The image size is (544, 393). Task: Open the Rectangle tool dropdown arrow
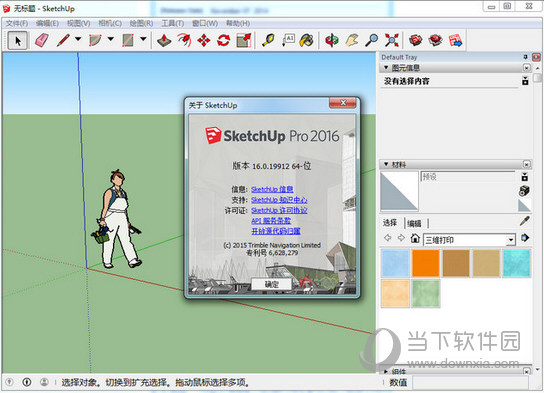coord(143,39)
